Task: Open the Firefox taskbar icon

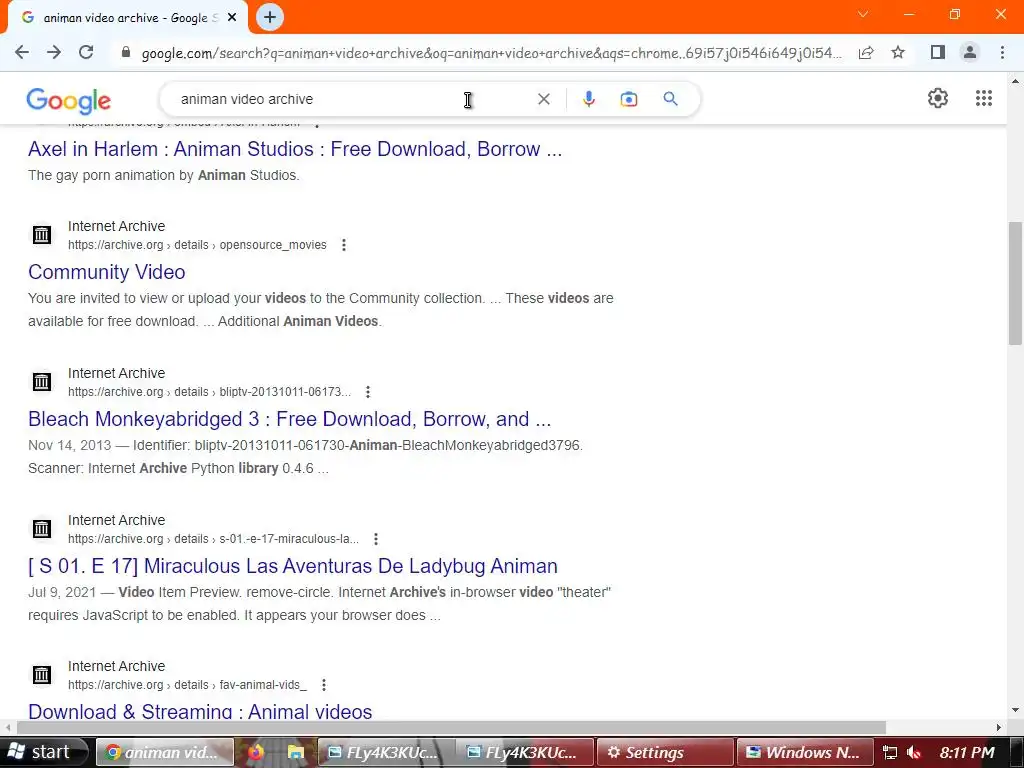Action: click(x=256, y=752)
